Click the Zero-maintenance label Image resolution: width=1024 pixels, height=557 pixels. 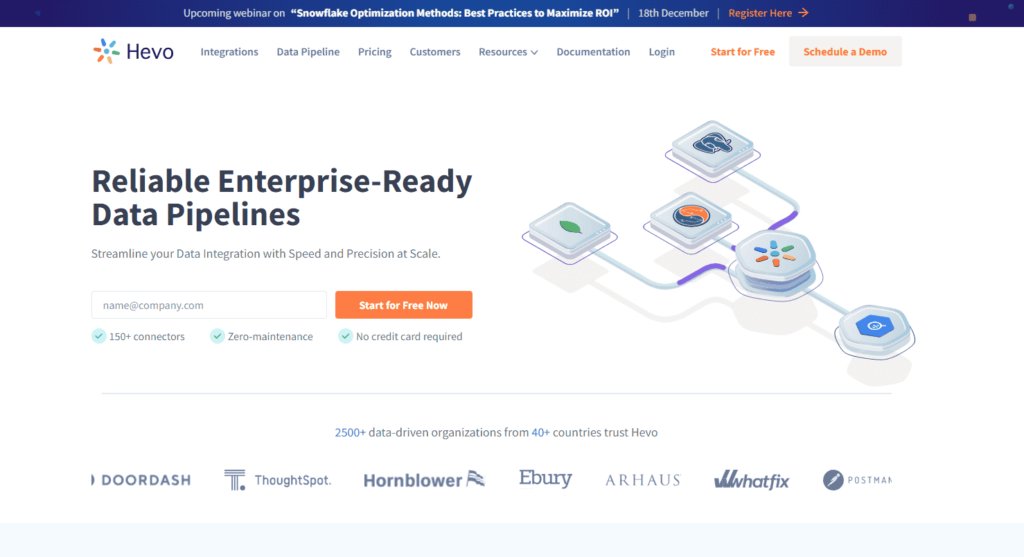(270, 336)
